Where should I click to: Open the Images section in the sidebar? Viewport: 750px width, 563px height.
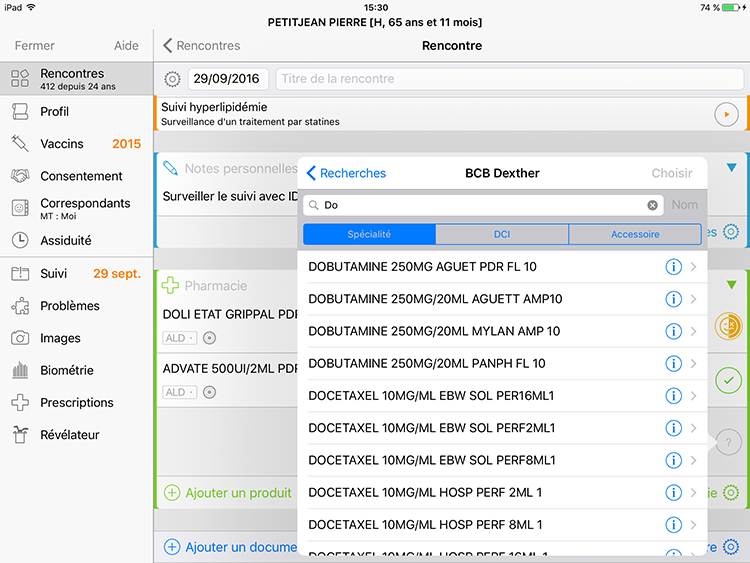(60, 338)
